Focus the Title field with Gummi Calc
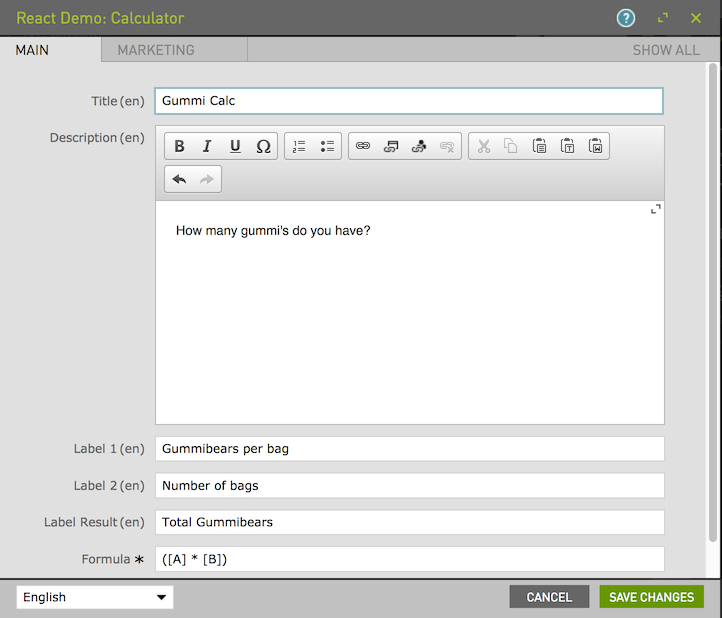This screenshot has height=618, width=722. tap(409, 101)
